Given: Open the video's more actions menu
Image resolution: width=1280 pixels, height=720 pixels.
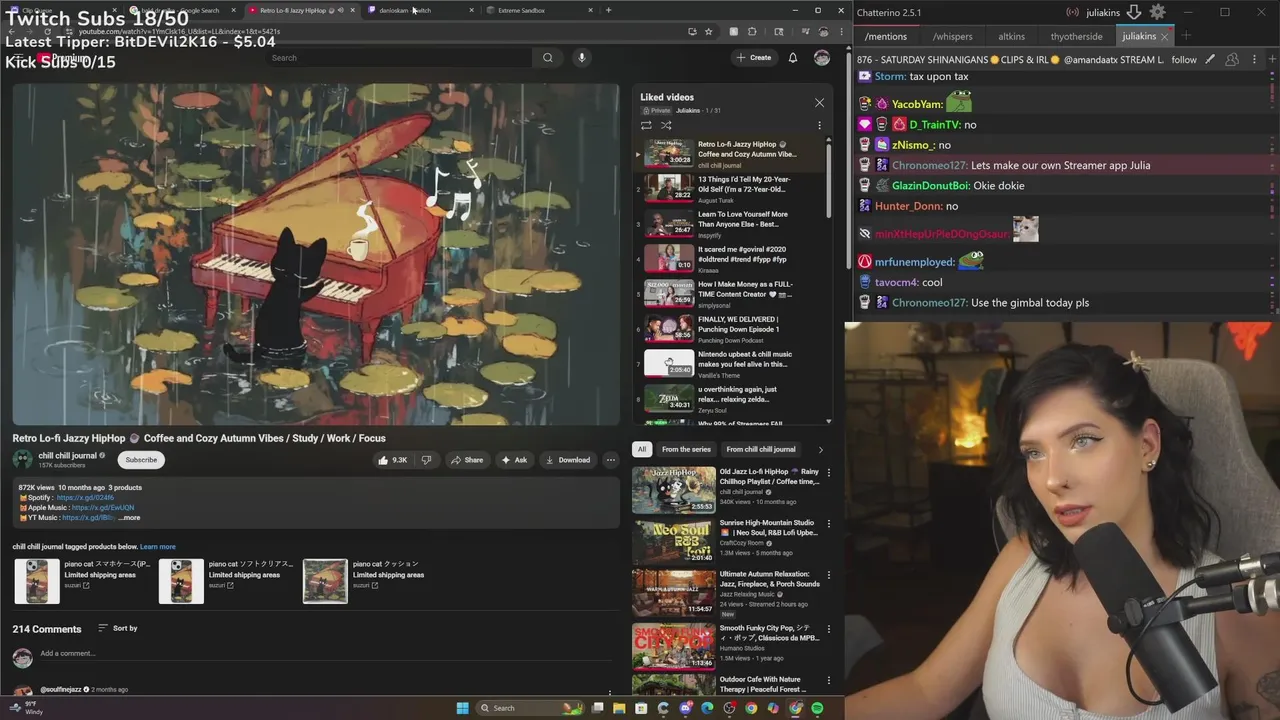Looking at the screenshot, I should click(610, 460).
